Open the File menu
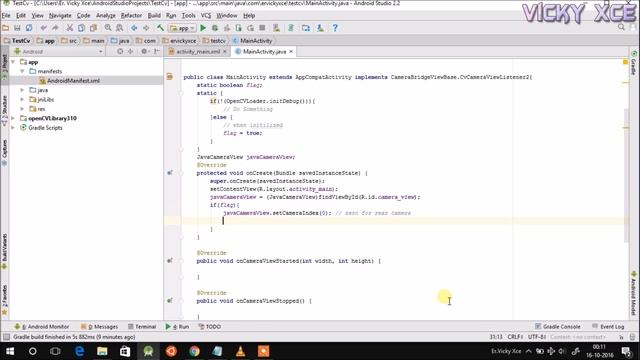Image resolution: width=640 pixels, height=360 pixels. [x=6, y=16]
